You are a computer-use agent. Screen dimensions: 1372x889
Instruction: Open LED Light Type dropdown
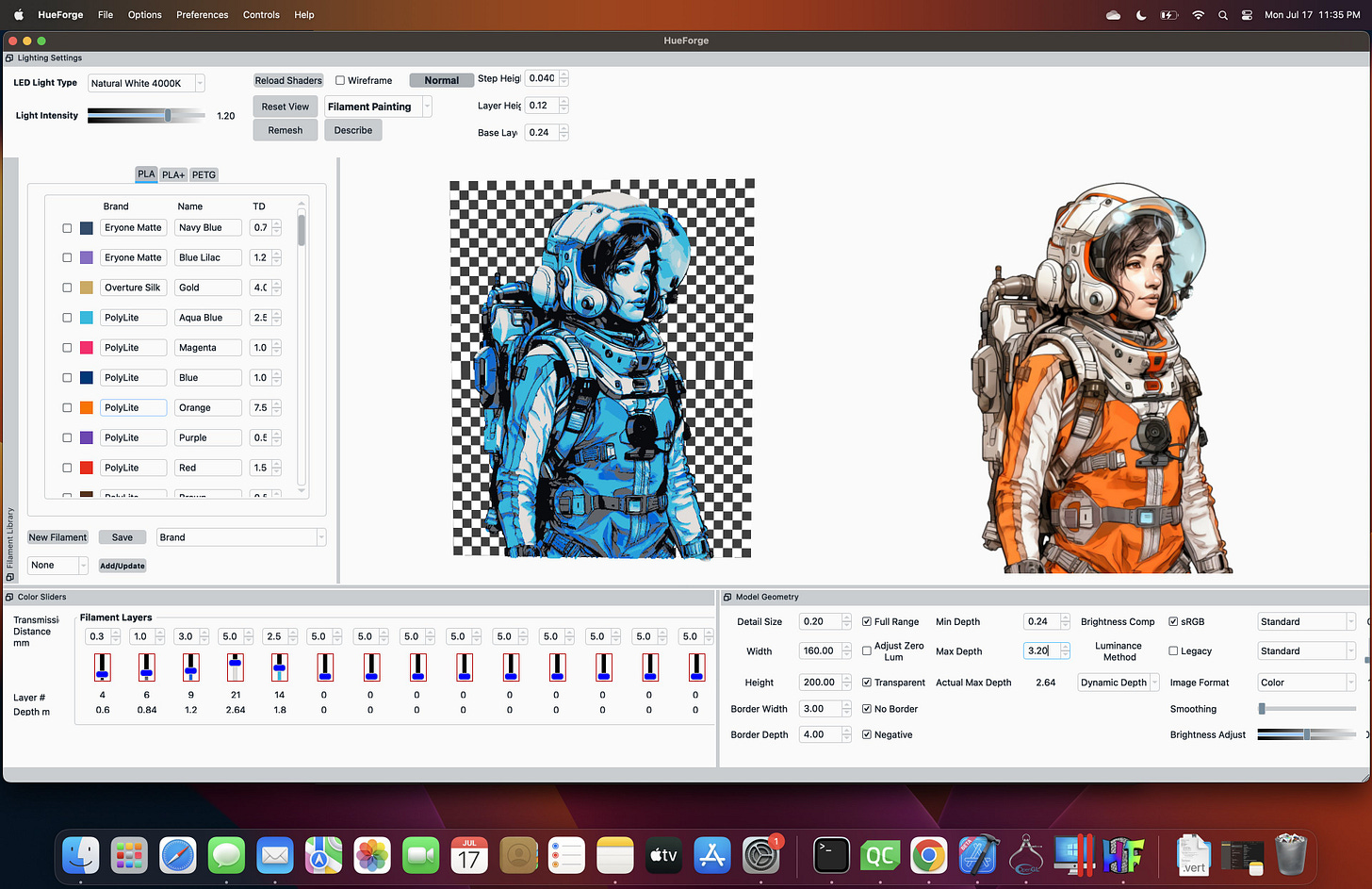point(146,83)
